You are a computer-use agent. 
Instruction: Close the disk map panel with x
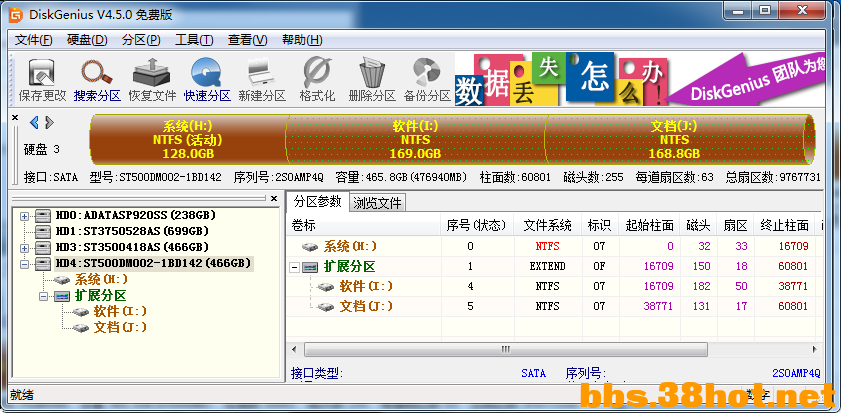point(14,117)
